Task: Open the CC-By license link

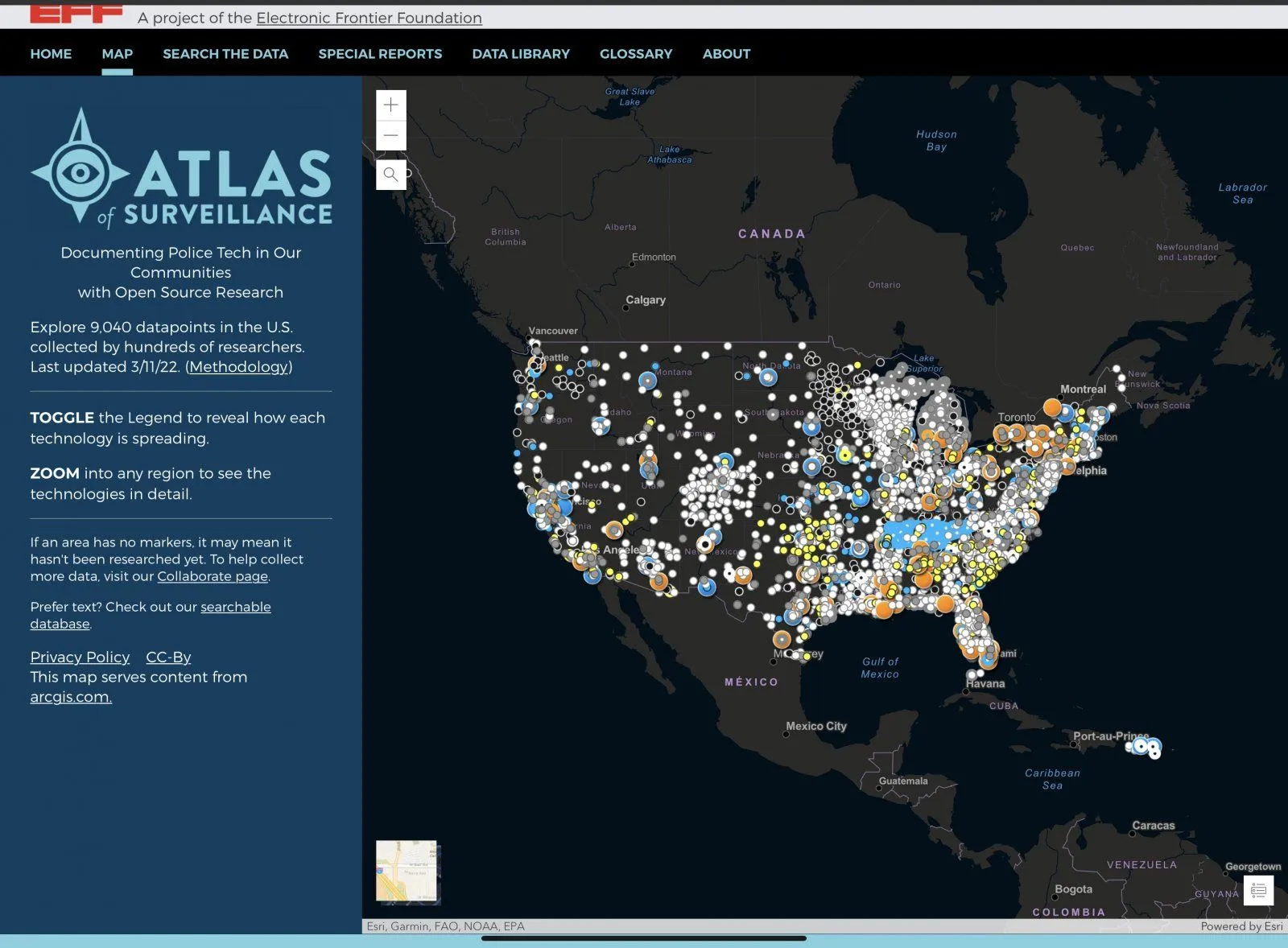Action: (x=168, y=657)
